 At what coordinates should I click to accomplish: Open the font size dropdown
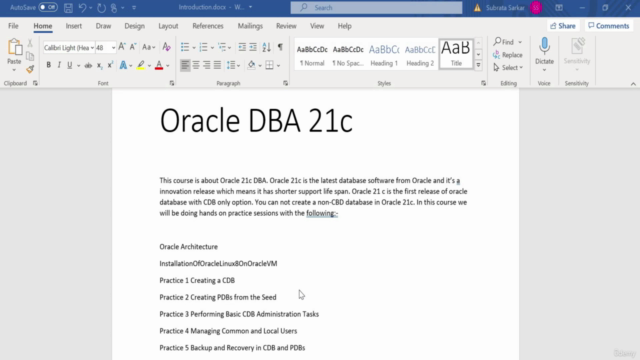pos(113,48)
